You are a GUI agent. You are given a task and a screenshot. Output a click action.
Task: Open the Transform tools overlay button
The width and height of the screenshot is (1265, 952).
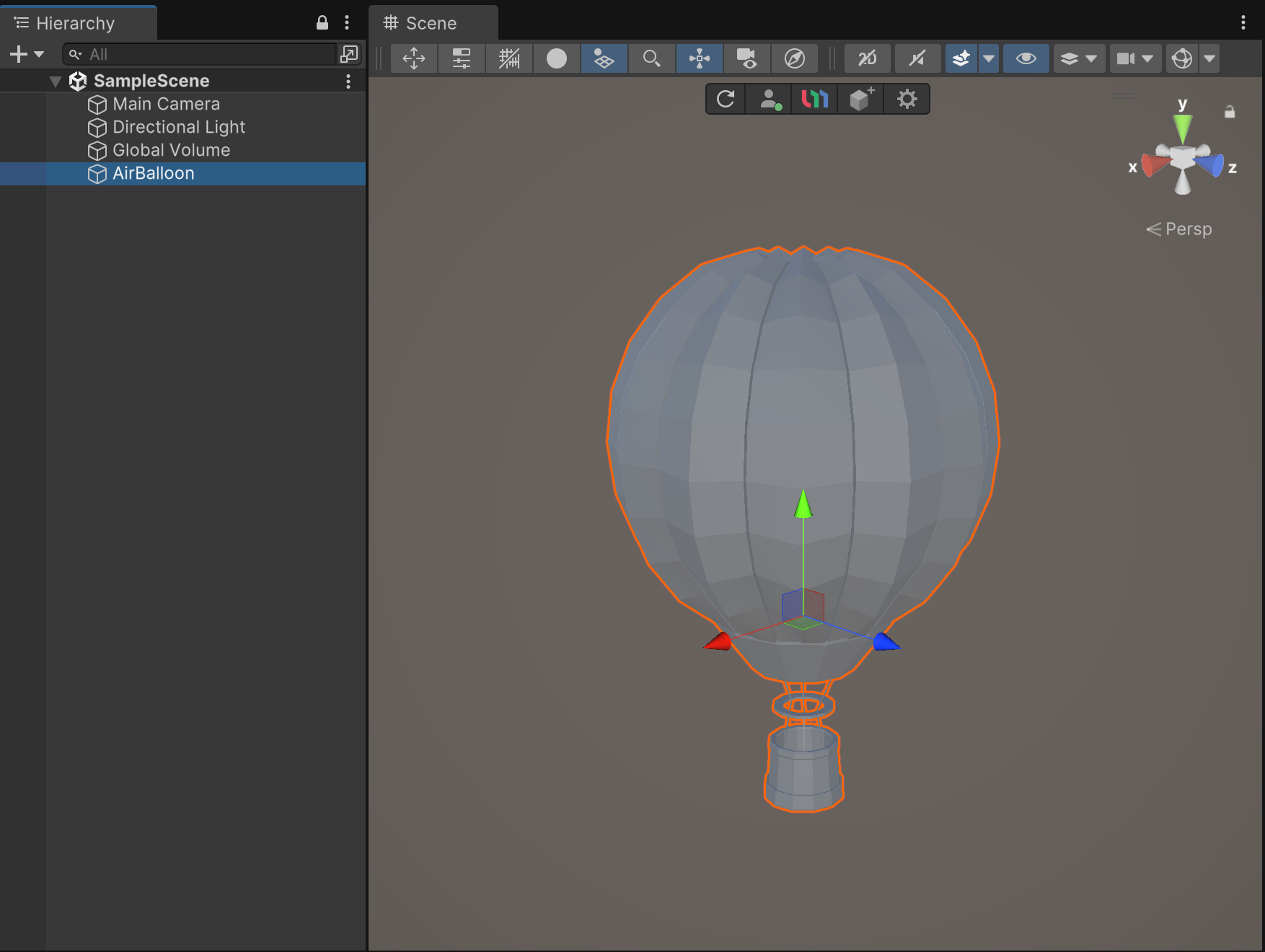tap(414, 58)
